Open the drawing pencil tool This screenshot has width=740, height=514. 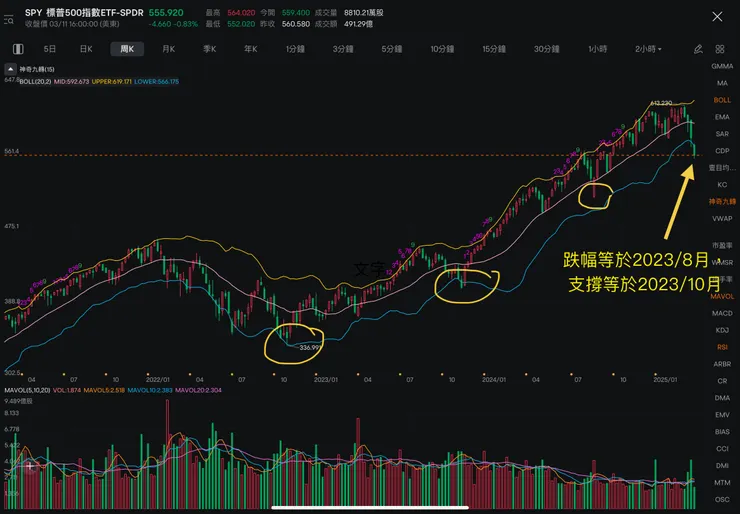click(x=698, y=49)
